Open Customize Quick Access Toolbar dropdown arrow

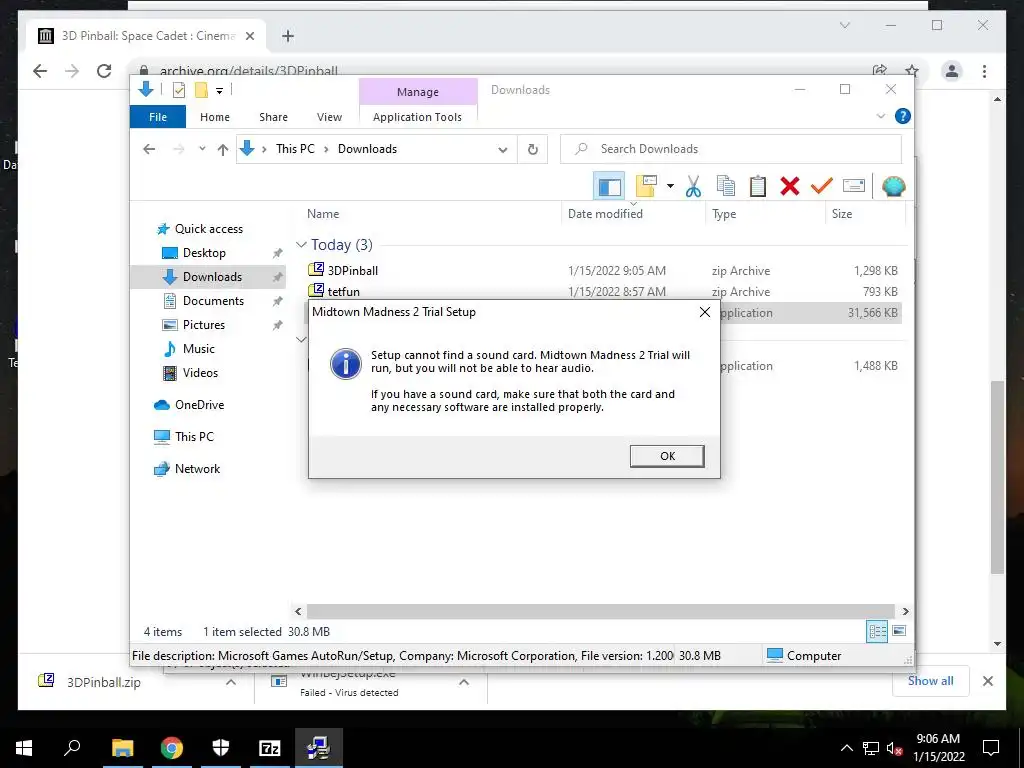pyautogui.click(x=219, y=91)
